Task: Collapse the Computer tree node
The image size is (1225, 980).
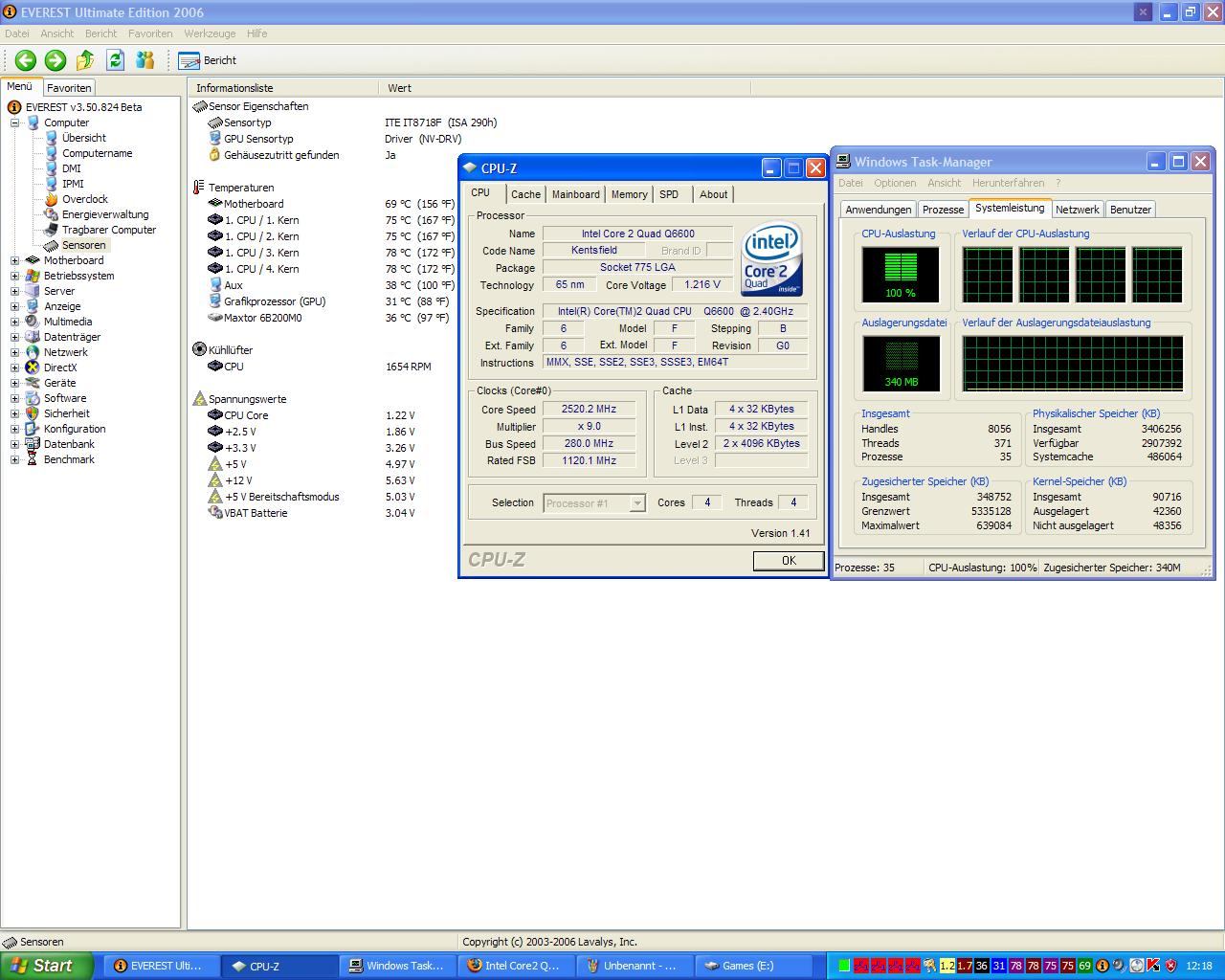Action: 14,122
